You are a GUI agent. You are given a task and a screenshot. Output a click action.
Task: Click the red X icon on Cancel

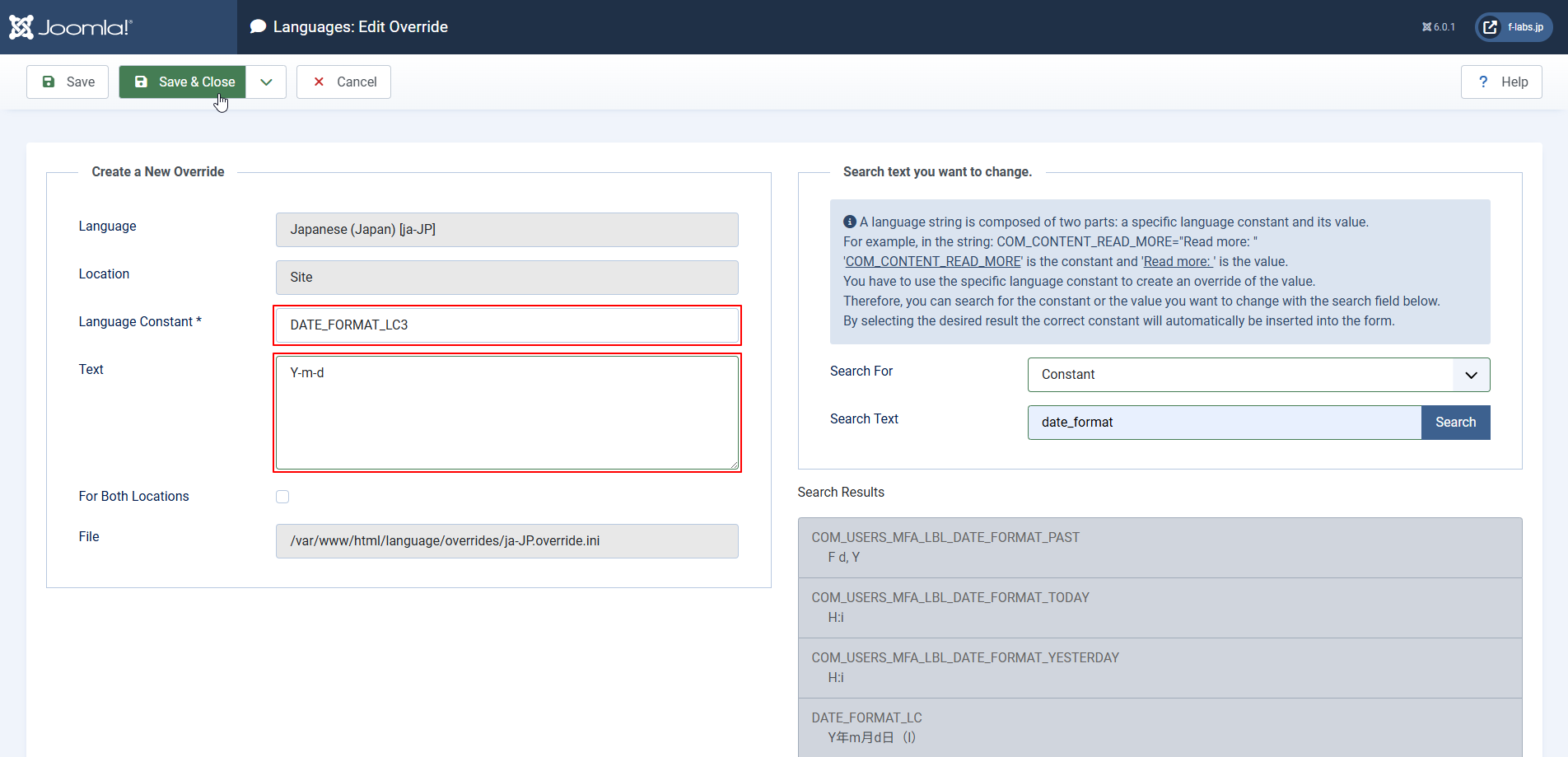319,82
